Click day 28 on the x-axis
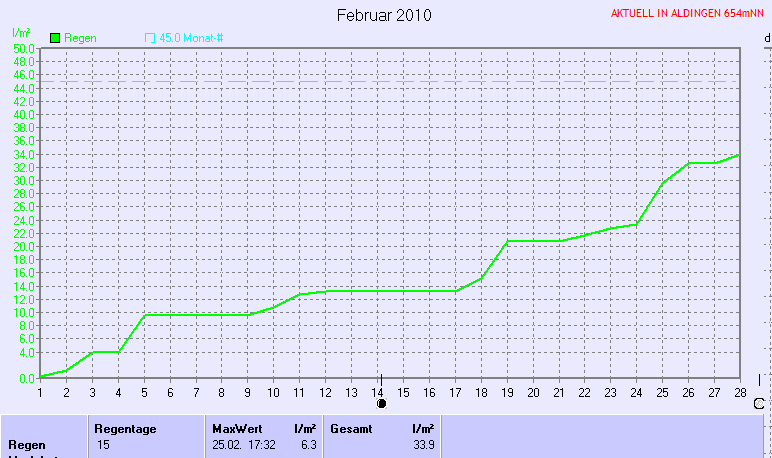Screen dimensions: 772x458 740,392
